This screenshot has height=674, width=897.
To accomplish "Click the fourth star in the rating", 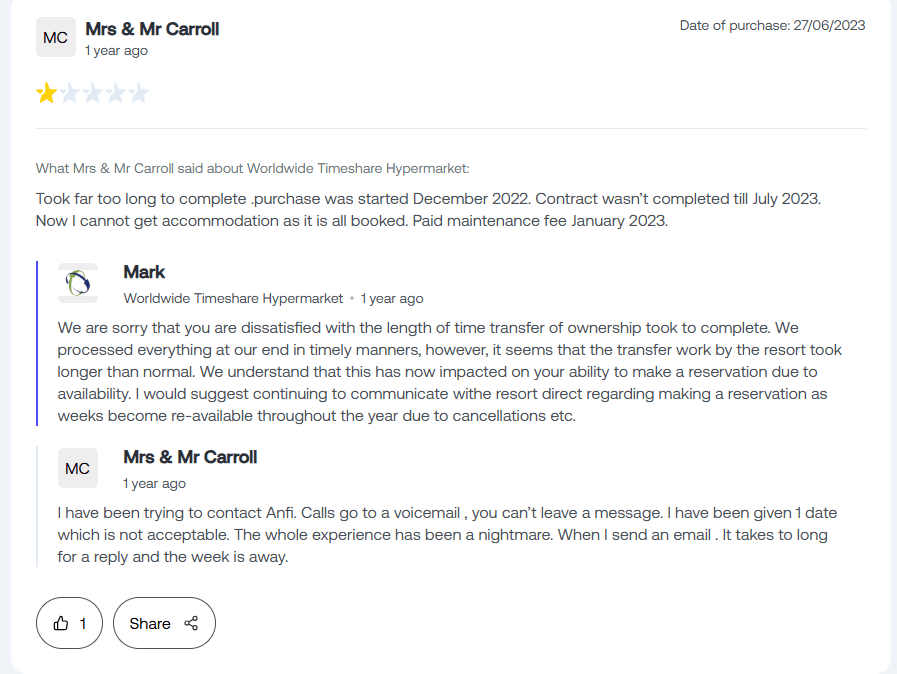I will coord(116,94).
